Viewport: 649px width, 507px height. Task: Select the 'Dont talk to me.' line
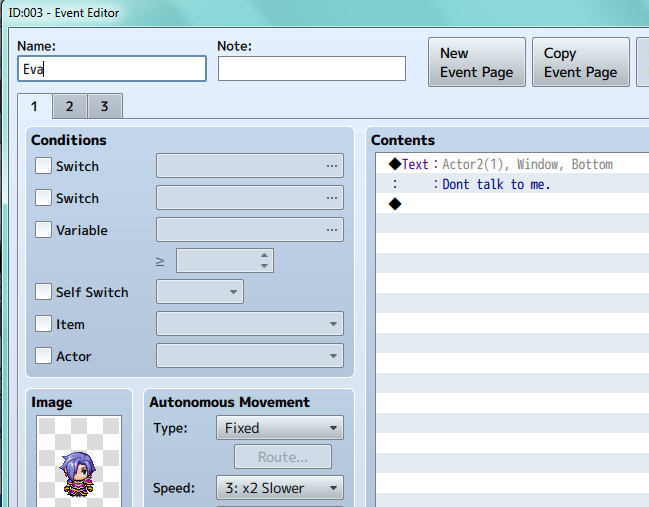tap(512, 184)
